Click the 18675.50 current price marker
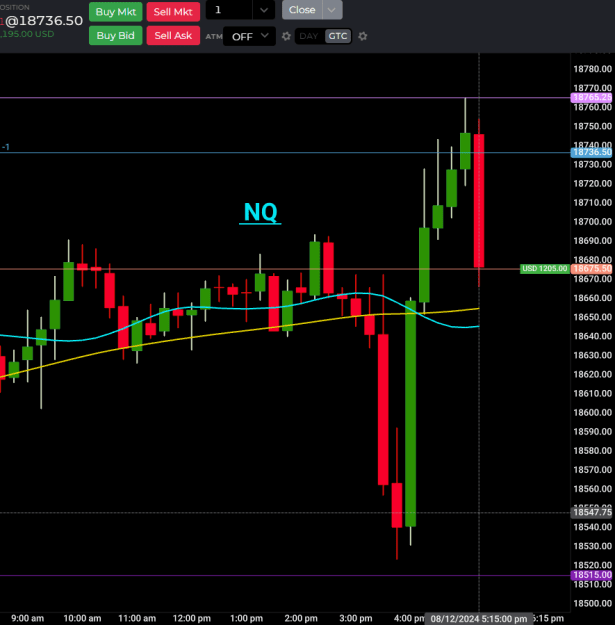 click(x=591, y=269)
